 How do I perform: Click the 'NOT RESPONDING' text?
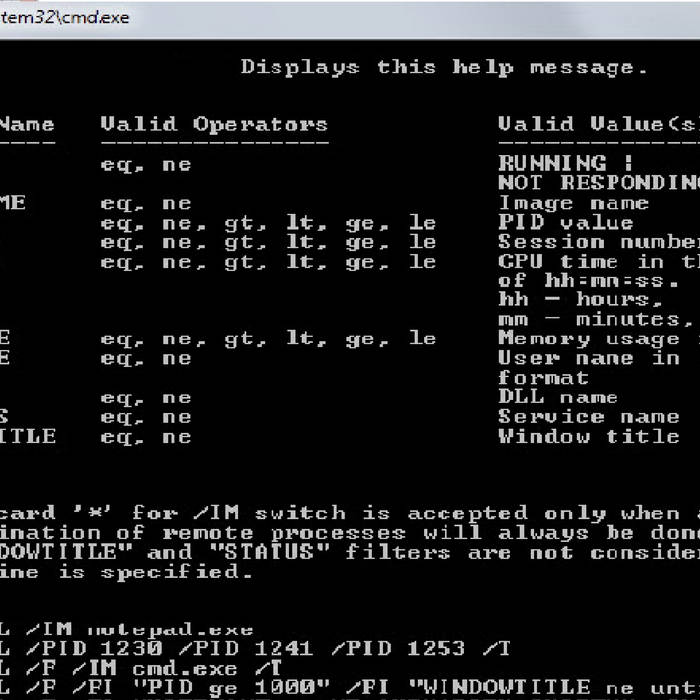click(x=598, y=183)
